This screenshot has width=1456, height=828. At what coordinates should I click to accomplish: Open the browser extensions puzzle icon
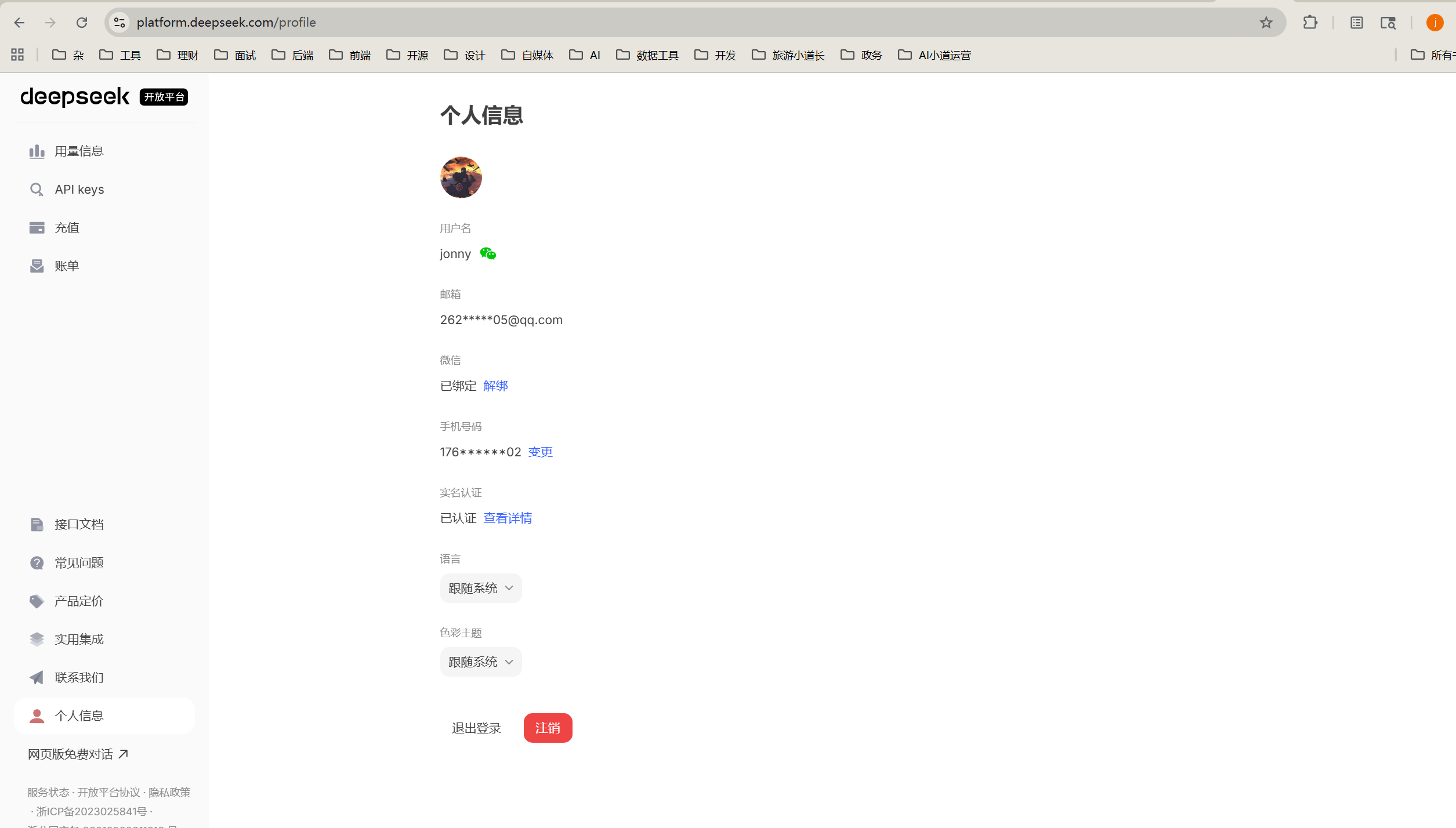point(1310,23)
